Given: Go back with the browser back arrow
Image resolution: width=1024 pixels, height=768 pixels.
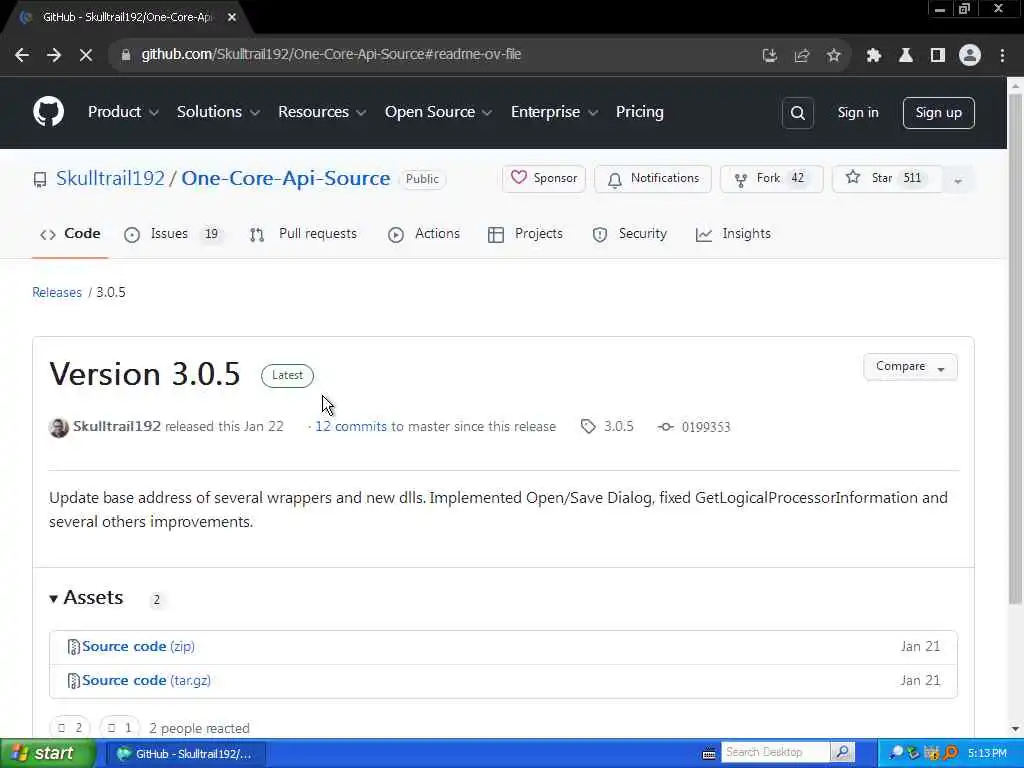Looking at the screenshot, I should click(22, 55).
